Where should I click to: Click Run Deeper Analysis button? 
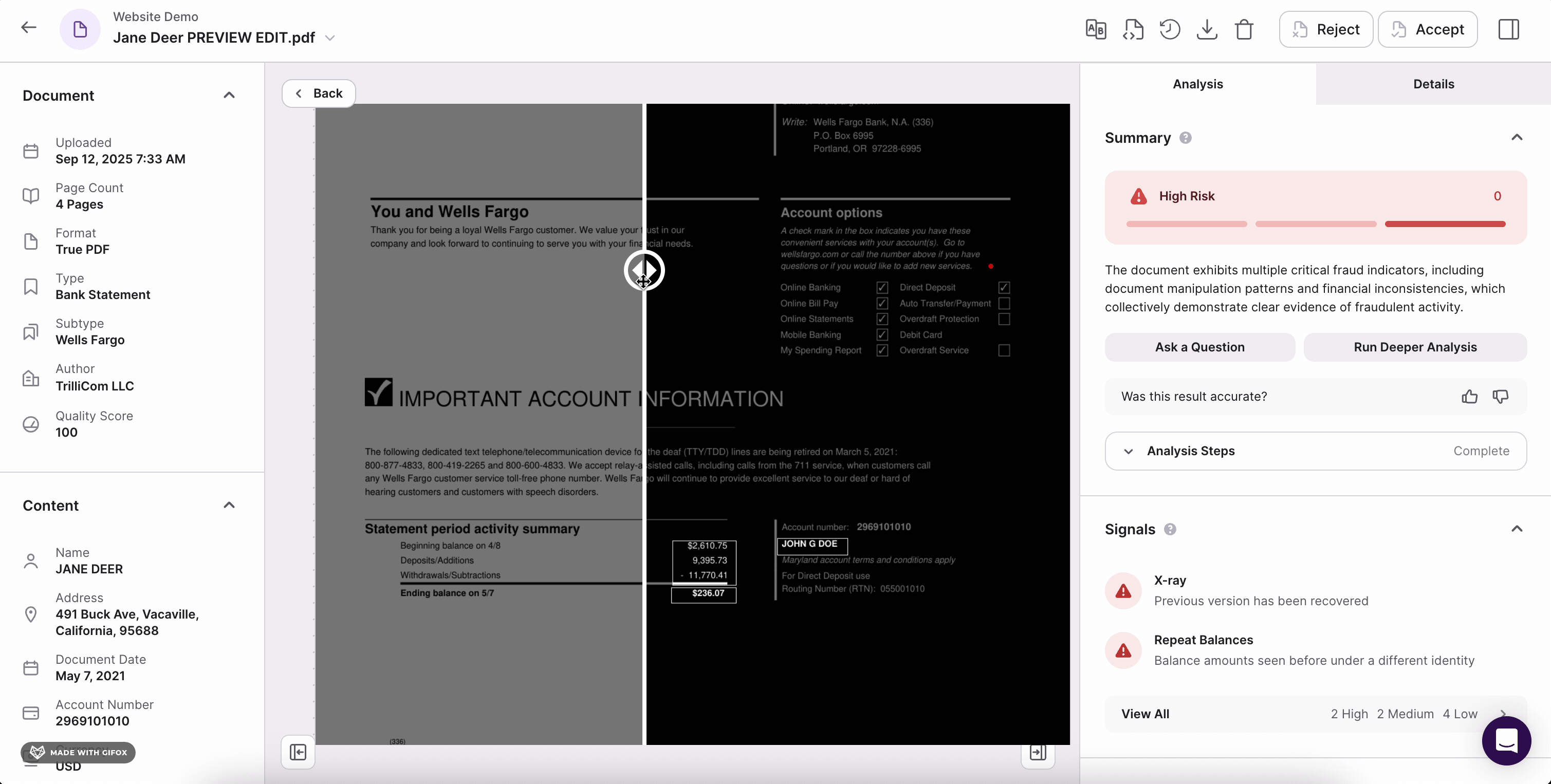pos(1414,347)
